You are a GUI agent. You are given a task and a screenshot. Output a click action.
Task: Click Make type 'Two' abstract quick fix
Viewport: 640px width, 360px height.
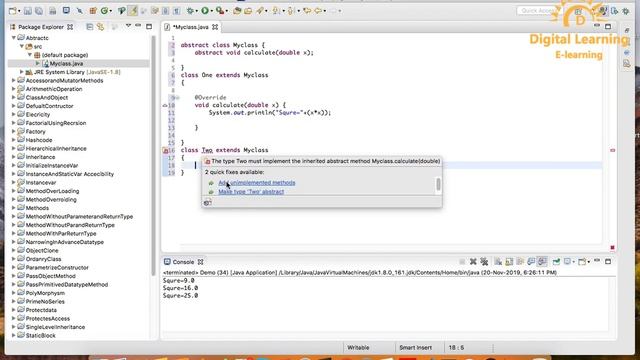[x=251, y=192]
